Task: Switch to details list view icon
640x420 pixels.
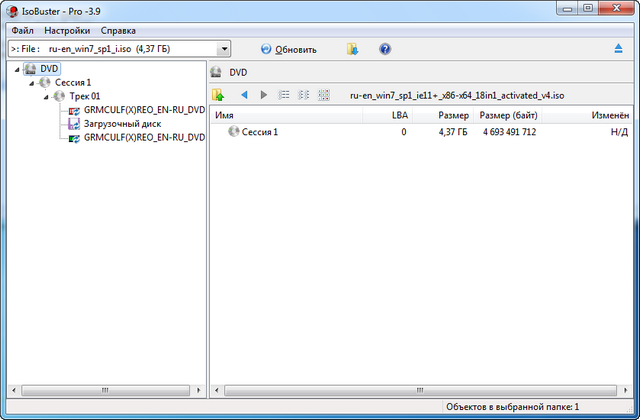Action: (x=284, y=95)
